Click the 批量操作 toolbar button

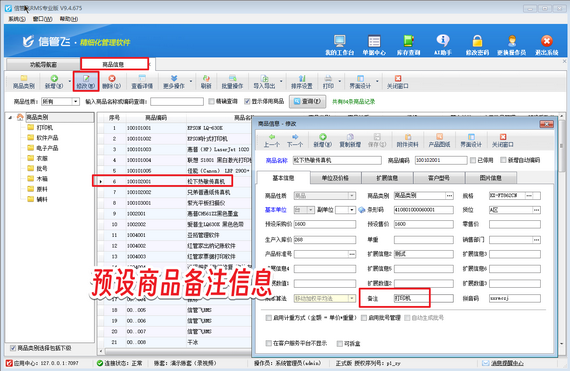pyautogui.click(x=232, y=82)
